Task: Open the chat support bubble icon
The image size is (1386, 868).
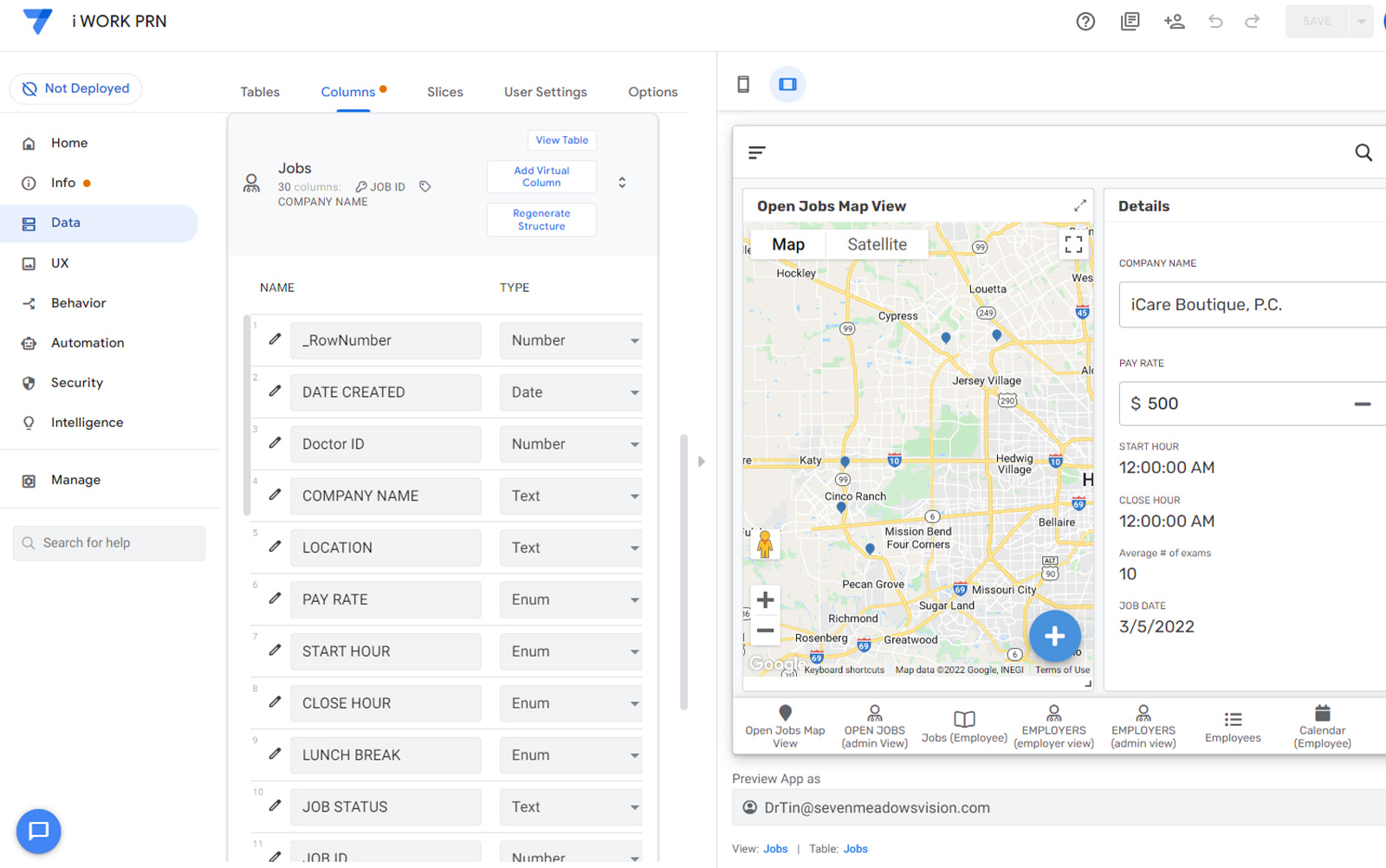Action: click(38, 832)
